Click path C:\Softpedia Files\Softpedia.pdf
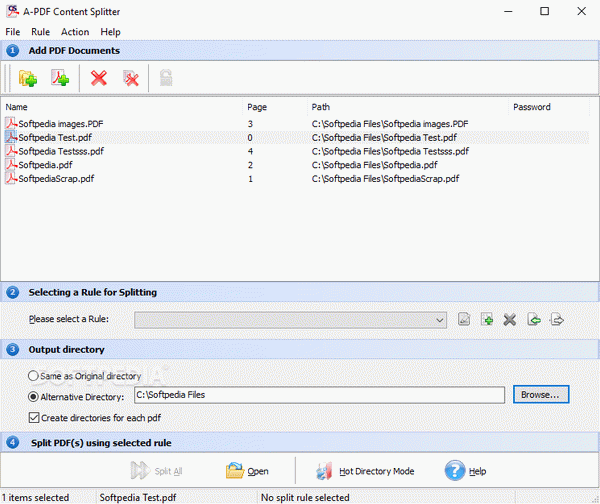Screen dimensions: 600x504 pos(375,165)
